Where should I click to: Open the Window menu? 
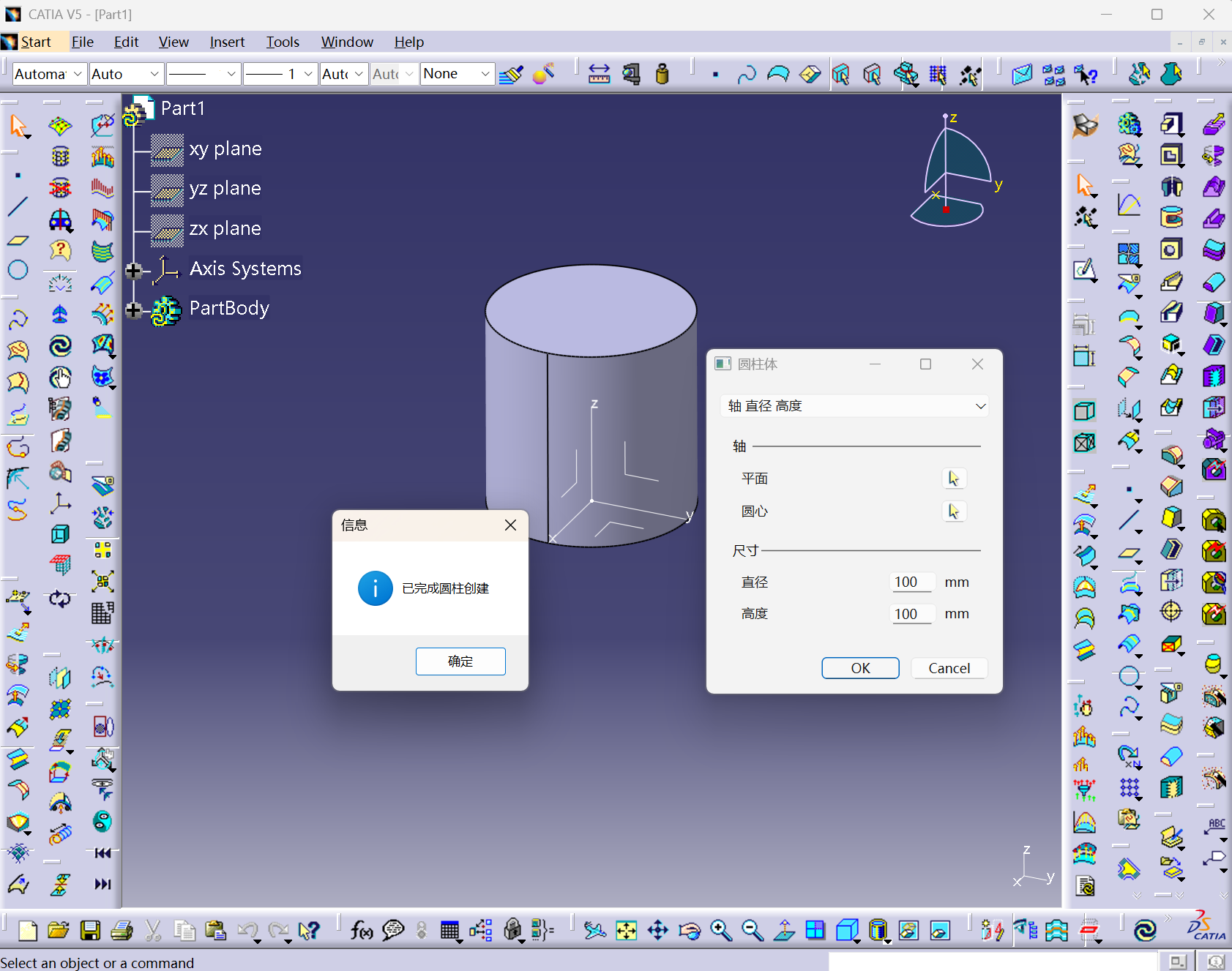tap(347, 42)
